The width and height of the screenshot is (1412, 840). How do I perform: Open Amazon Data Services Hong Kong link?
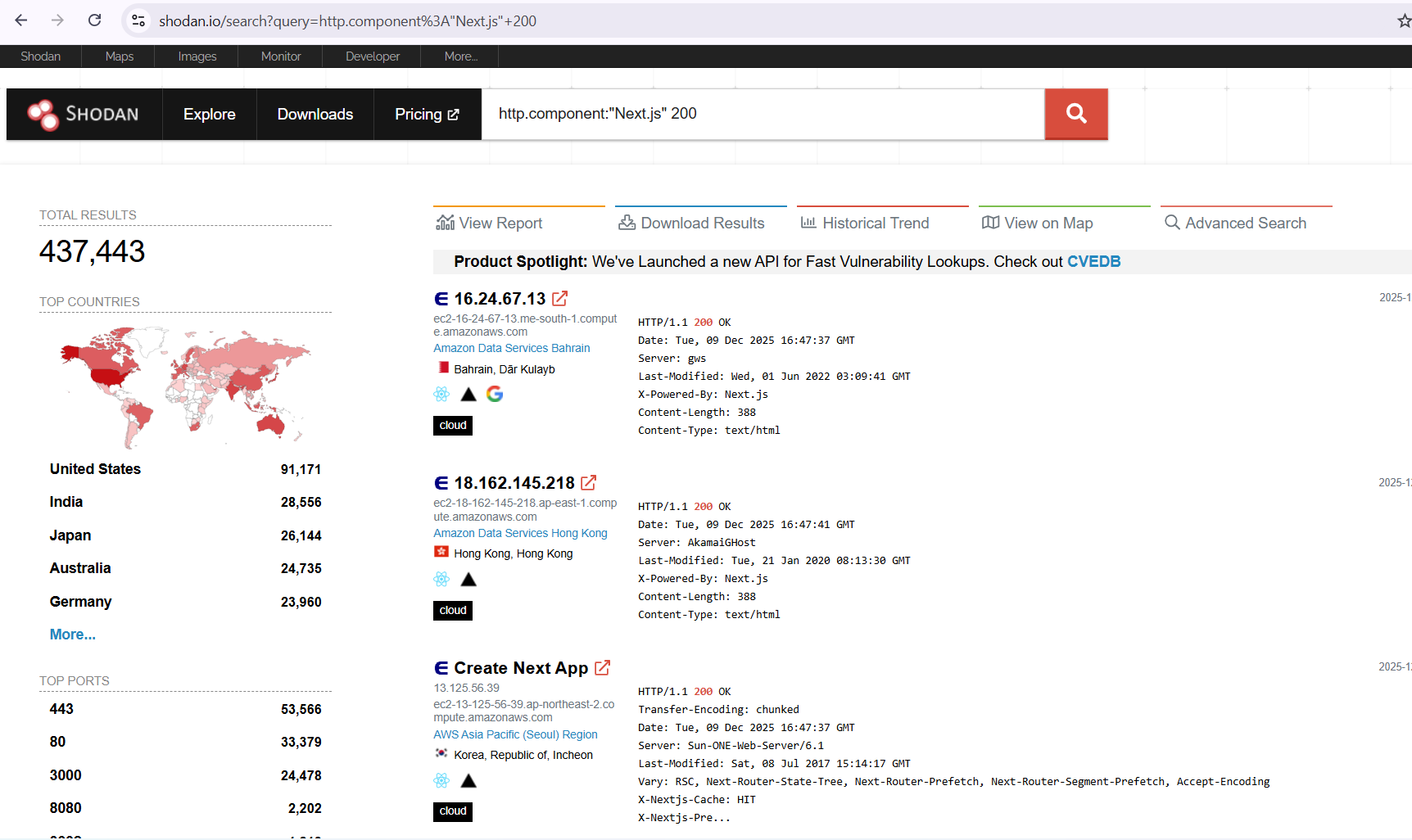point(521,533)
